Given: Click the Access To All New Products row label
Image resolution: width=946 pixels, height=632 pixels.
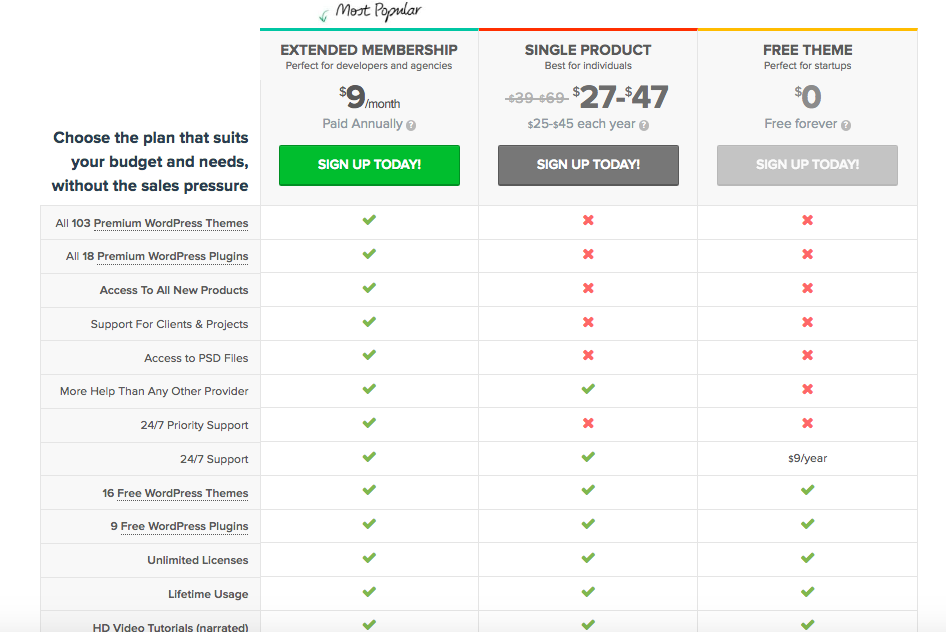Looking at the screenshot, I should [174, 290].
